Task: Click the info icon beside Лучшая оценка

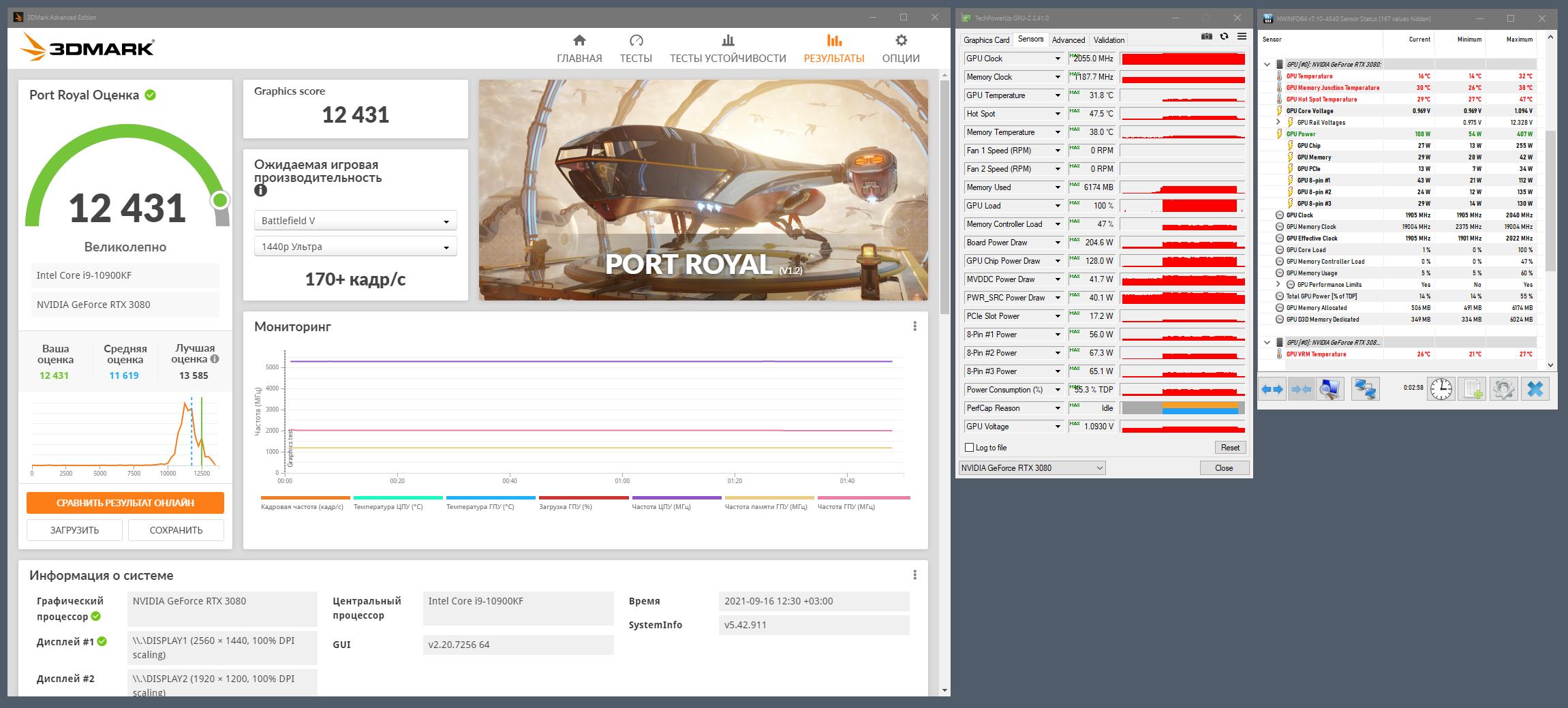Action: (215, 359)
